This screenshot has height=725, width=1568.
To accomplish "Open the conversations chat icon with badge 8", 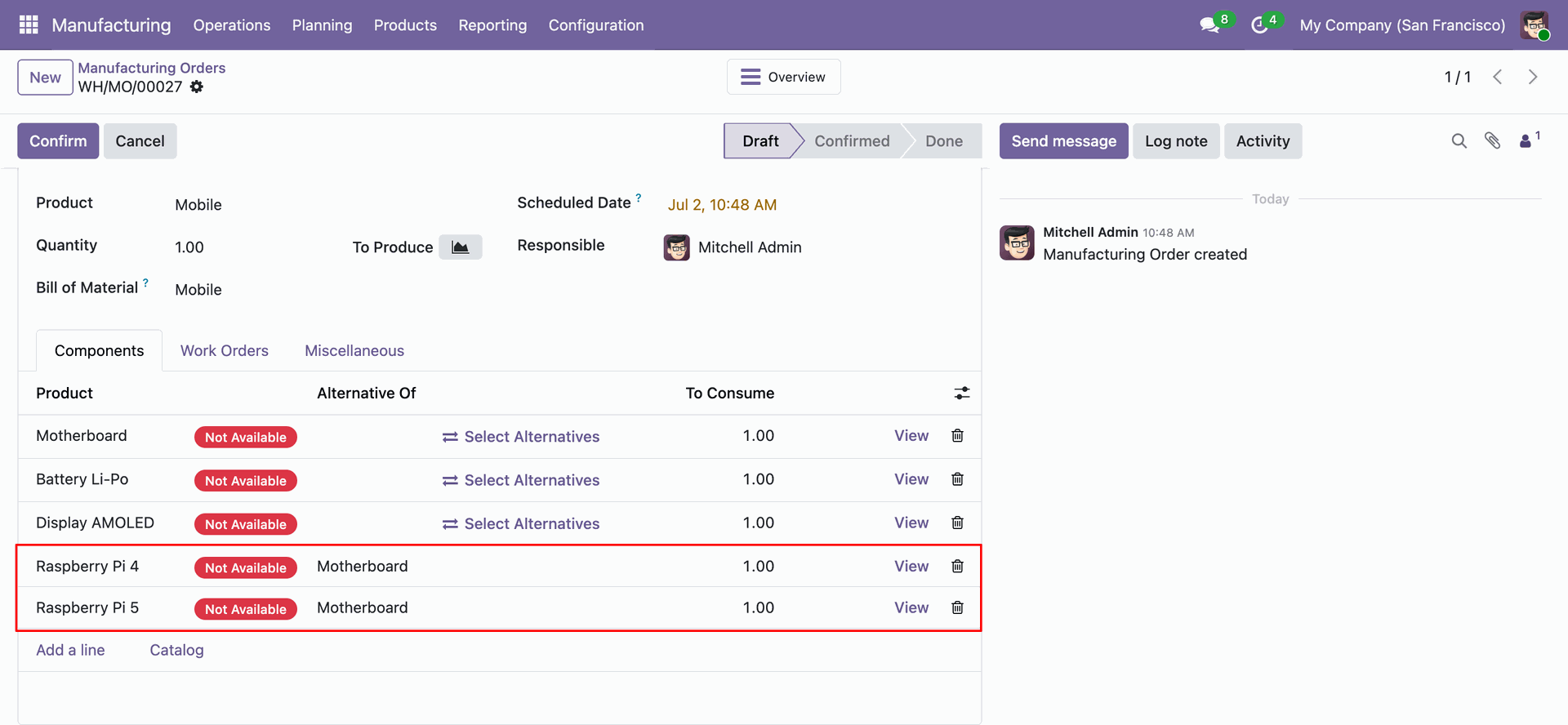I will click(x=1209, y=25).
